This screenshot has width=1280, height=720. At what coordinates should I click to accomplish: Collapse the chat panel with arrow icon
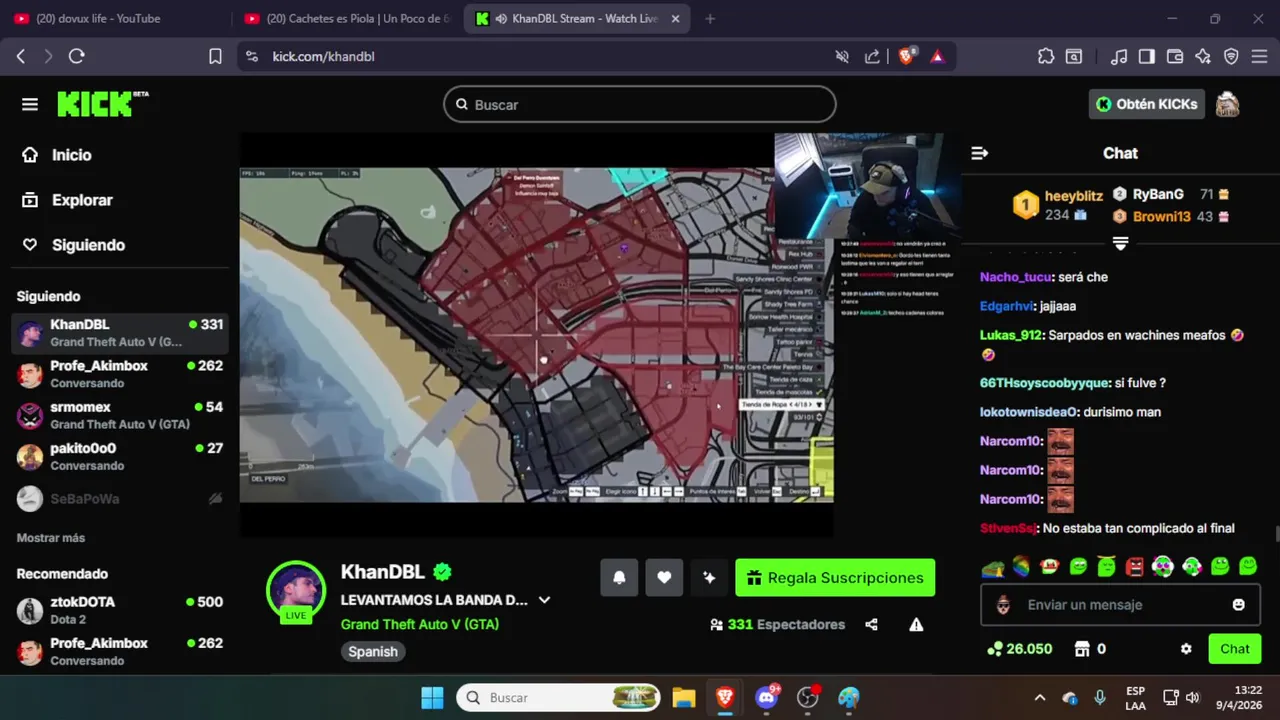[x=980, y=153]
